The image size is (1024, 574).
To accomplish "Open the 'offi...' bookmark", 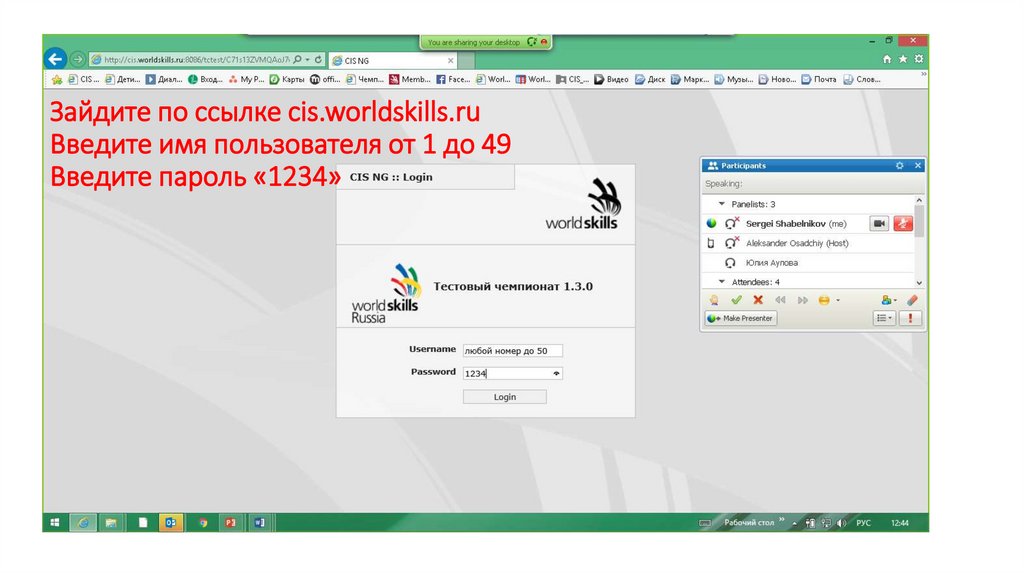I will coord(325,80).
